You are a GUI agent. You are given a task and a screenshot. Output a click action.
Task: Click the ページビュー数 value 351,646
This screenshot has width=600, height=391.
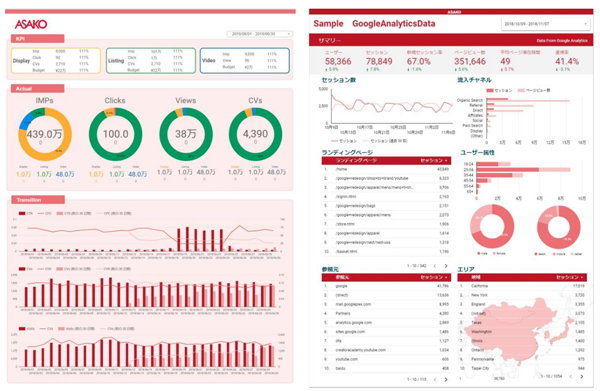coord(470,61)
